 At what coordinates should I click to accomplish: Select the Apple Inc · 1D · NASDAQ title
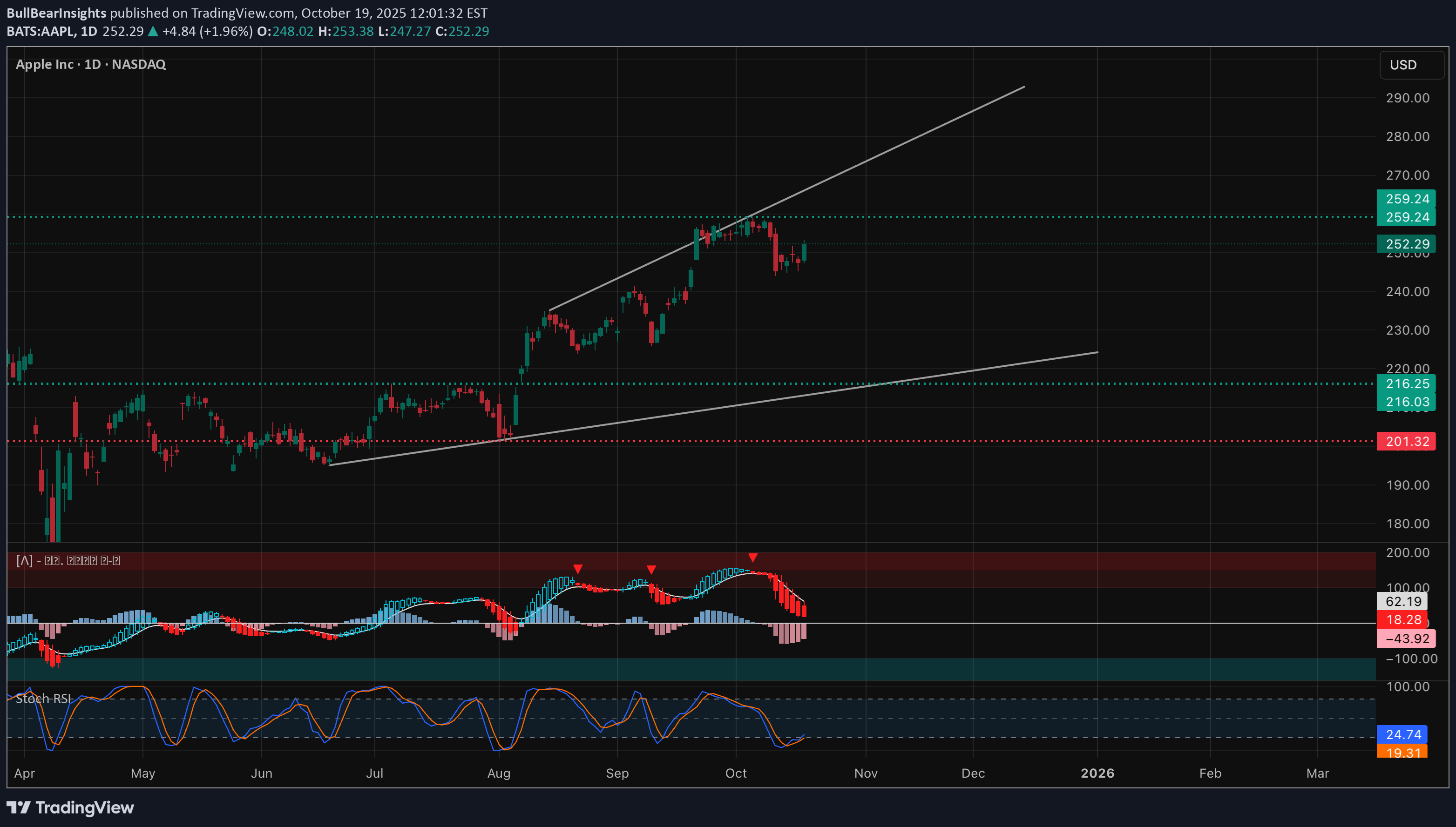pyautogui.click(x=91, y=64)
